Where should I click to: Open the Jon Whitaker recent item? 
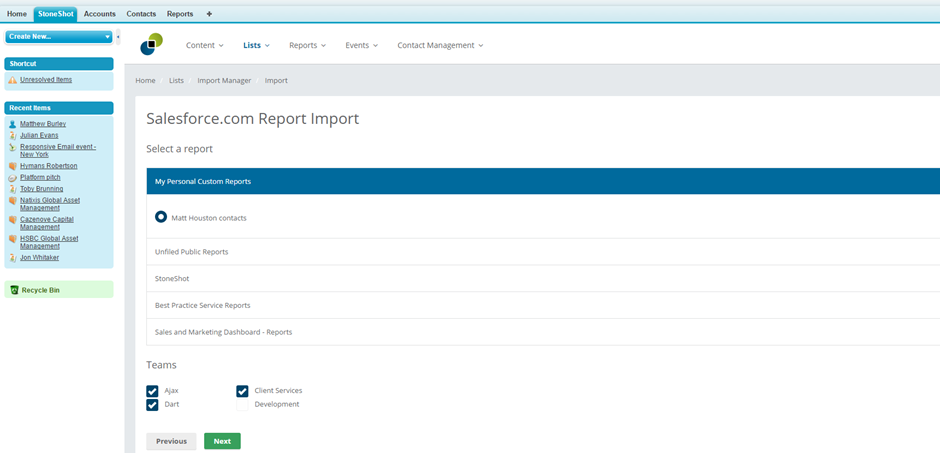(40, 258)
